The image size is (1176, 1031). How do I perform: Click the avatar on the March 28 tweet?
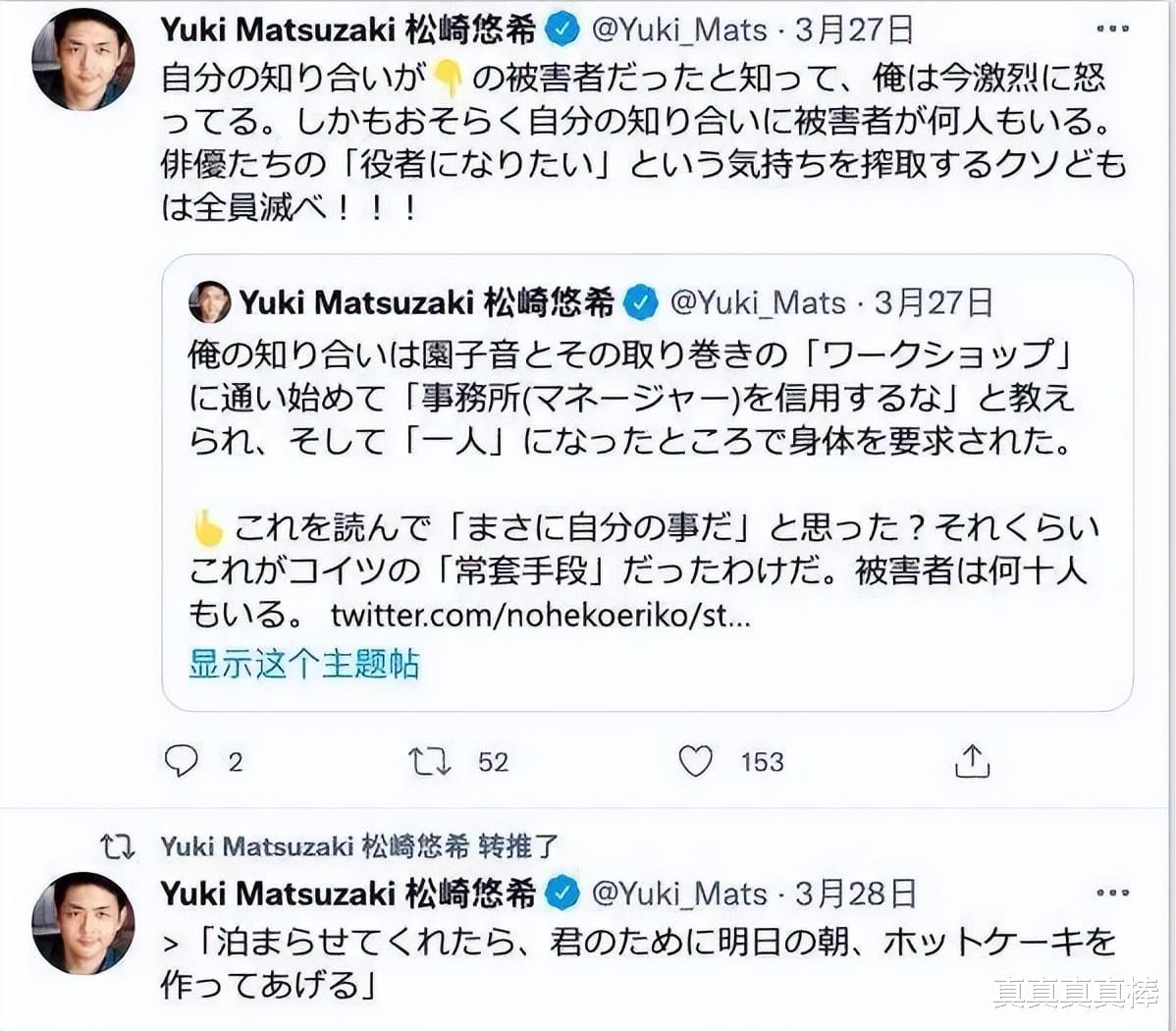click(83, 923)
